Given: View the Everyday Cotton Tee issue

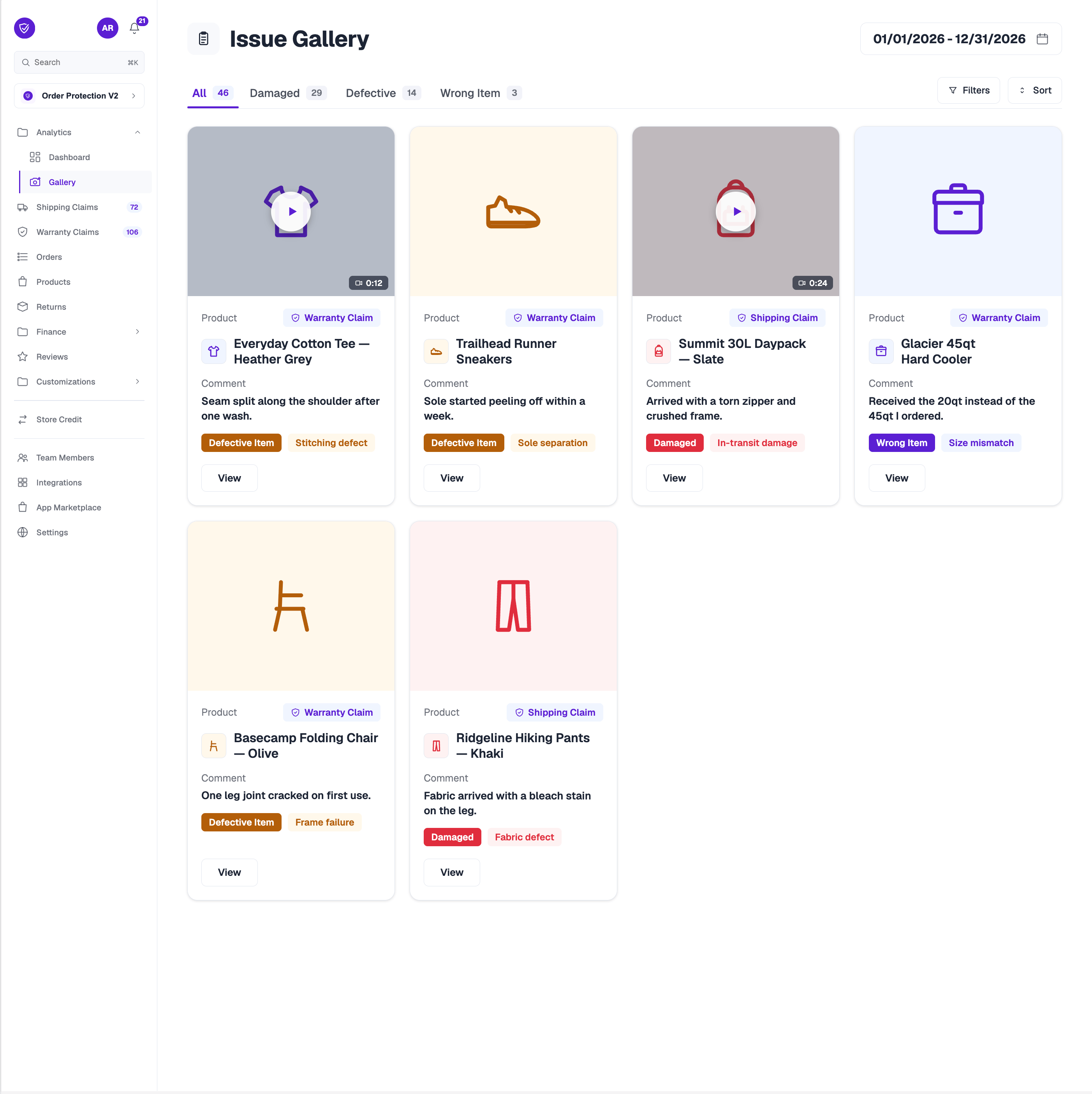Looking at the screenshot, I should (x=229, y=477).
